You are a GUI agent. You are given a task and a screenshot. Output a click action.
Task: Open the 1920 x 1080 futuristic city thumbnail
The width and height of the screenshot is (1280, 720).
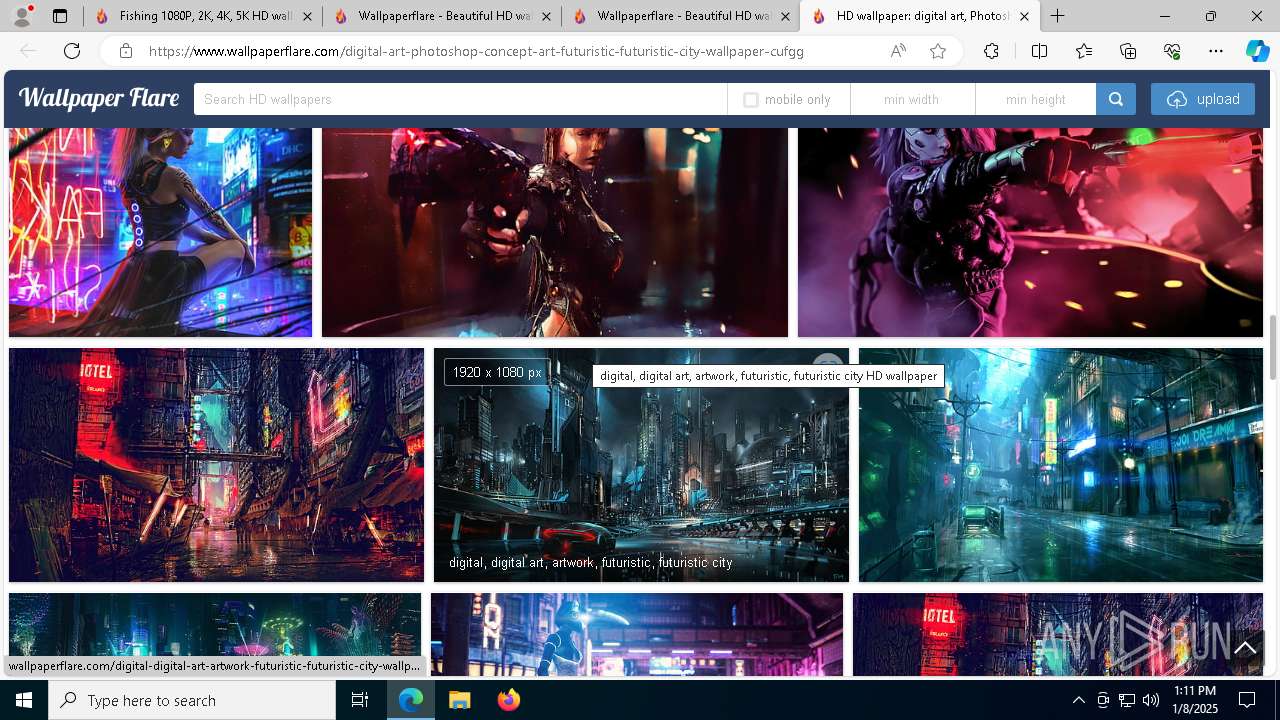tap(641, 465)
